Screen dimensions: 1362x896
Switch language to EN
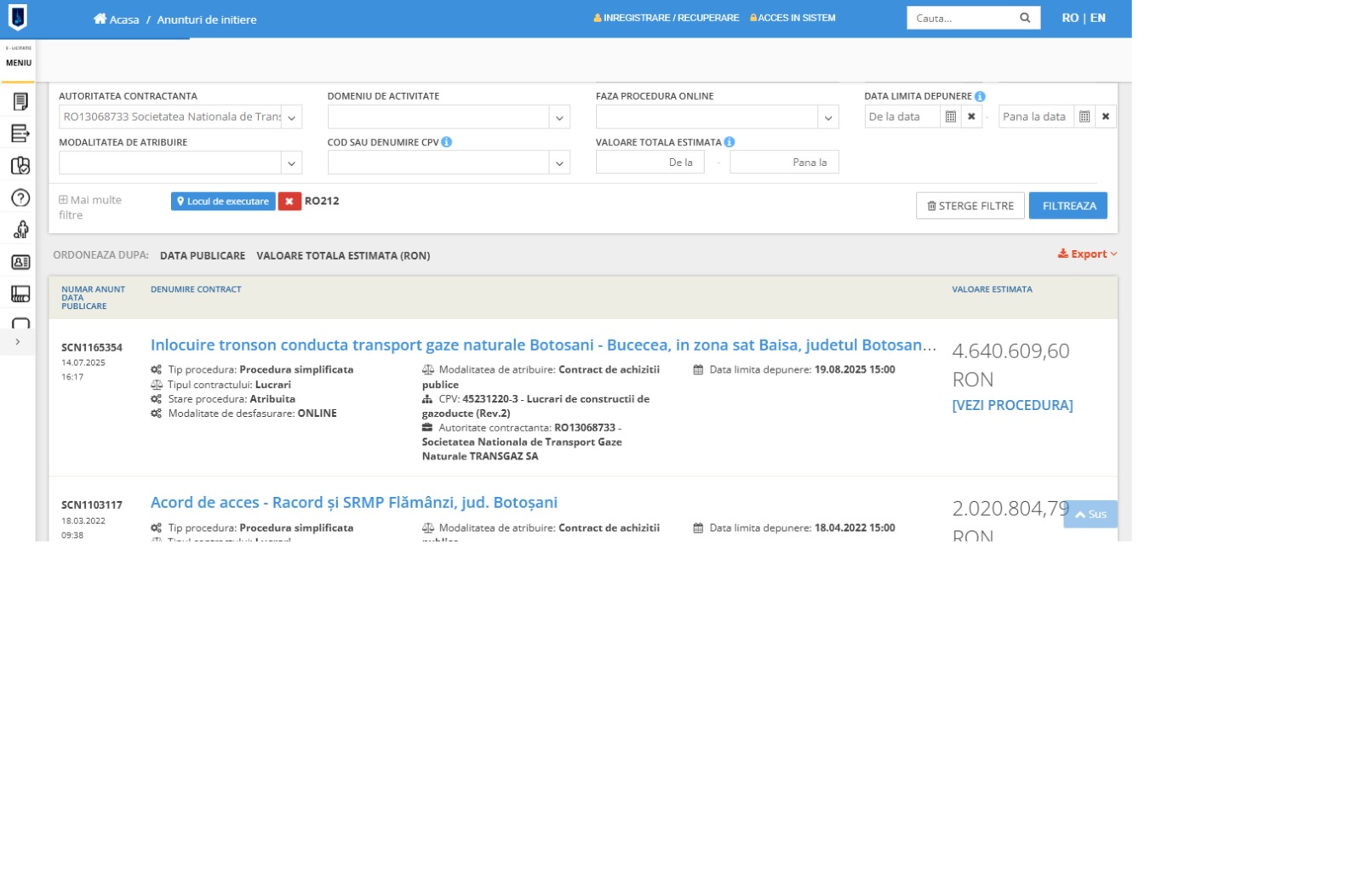point(1098,18)
